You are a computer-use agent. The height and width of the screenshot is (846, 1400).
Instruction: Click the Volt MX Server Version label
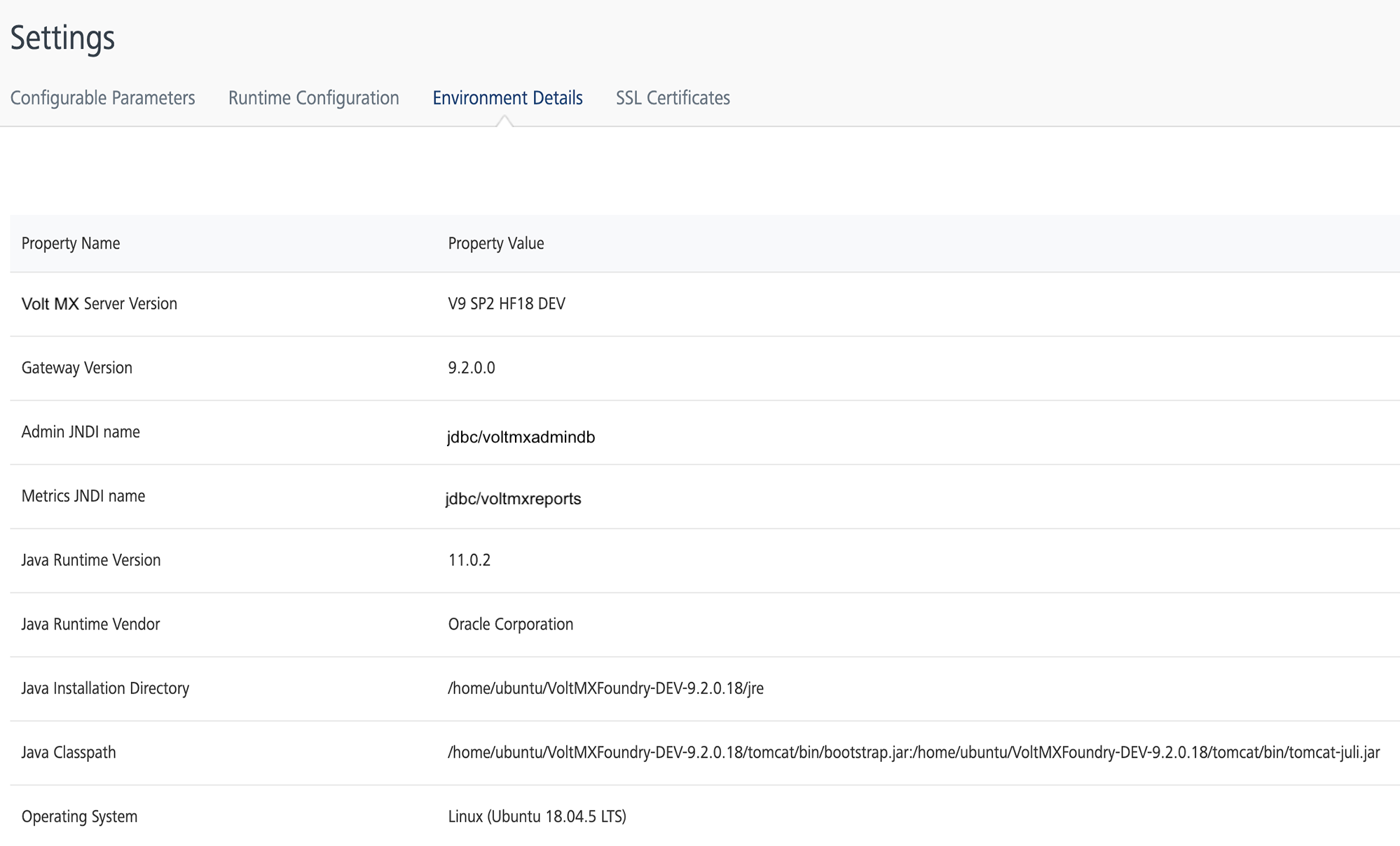point(99,304)
